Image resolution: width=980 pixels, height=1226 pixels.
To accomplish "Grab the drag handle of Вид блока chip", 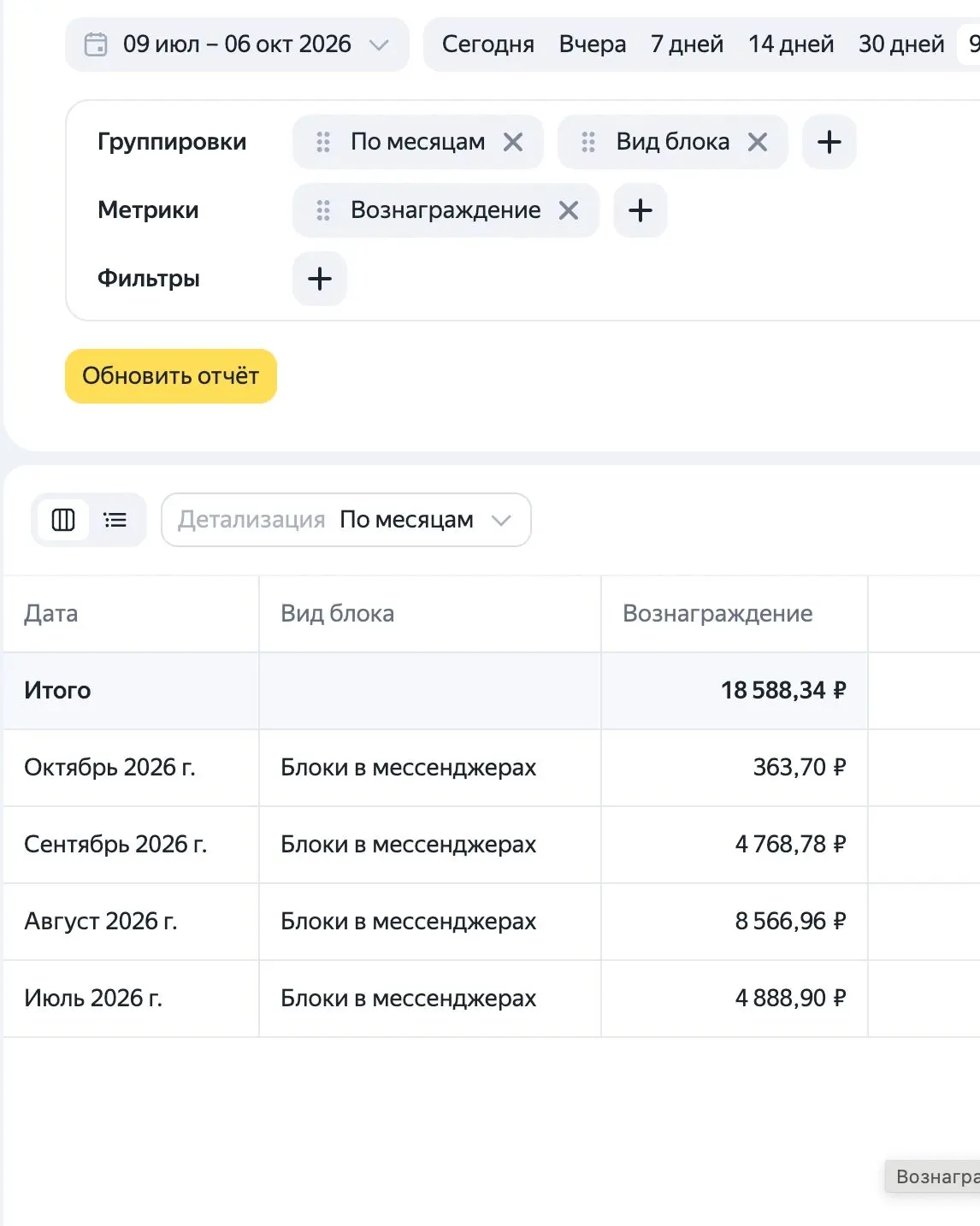I will click(x=588, y=142).
